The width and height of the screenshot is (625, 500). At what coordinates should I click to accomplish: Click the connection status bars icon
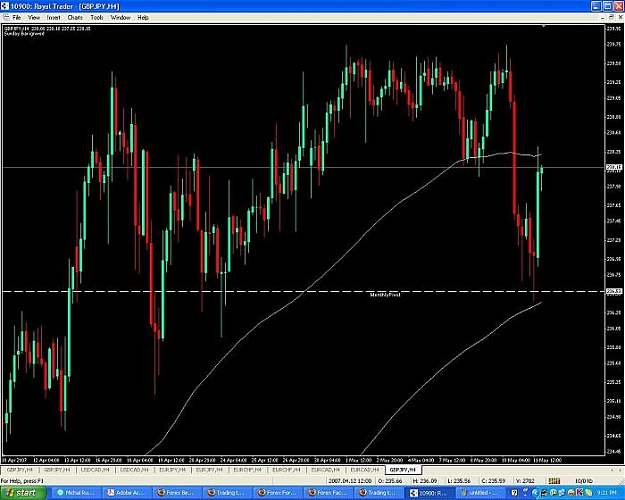[x=554, y=481]
